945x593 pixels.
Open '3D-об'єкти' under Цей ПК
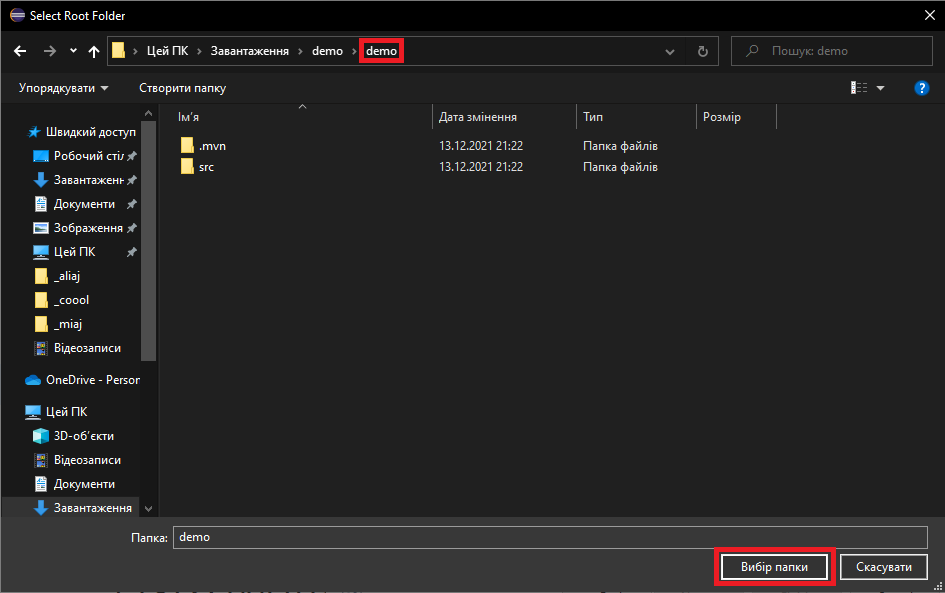tap(84, 436)
